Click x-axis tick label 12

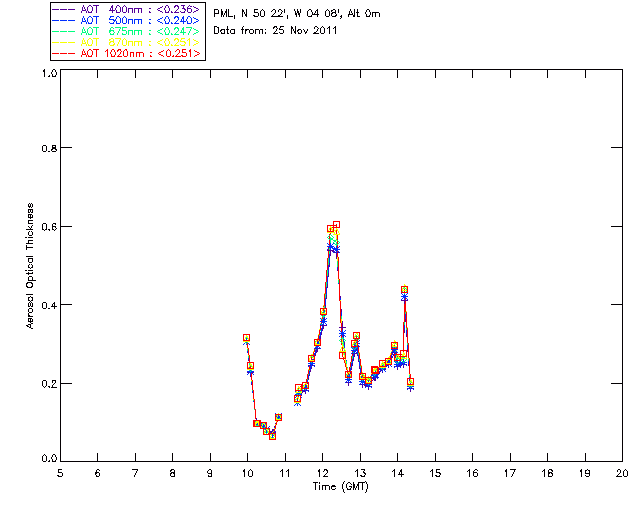click(x=322, y=474)
